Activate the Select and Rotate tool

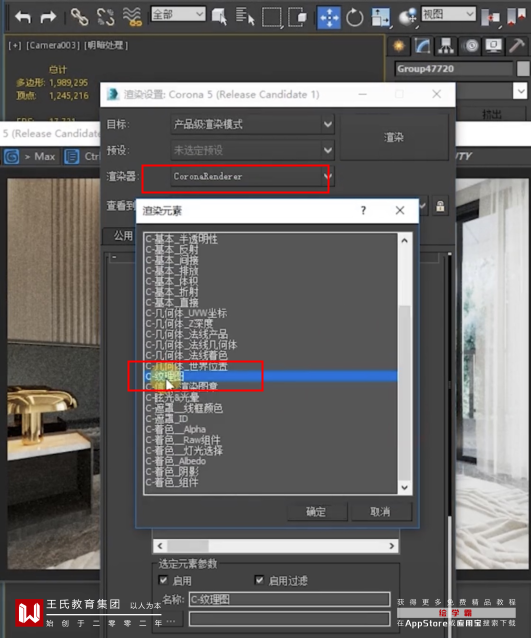(x=354, y=17)
